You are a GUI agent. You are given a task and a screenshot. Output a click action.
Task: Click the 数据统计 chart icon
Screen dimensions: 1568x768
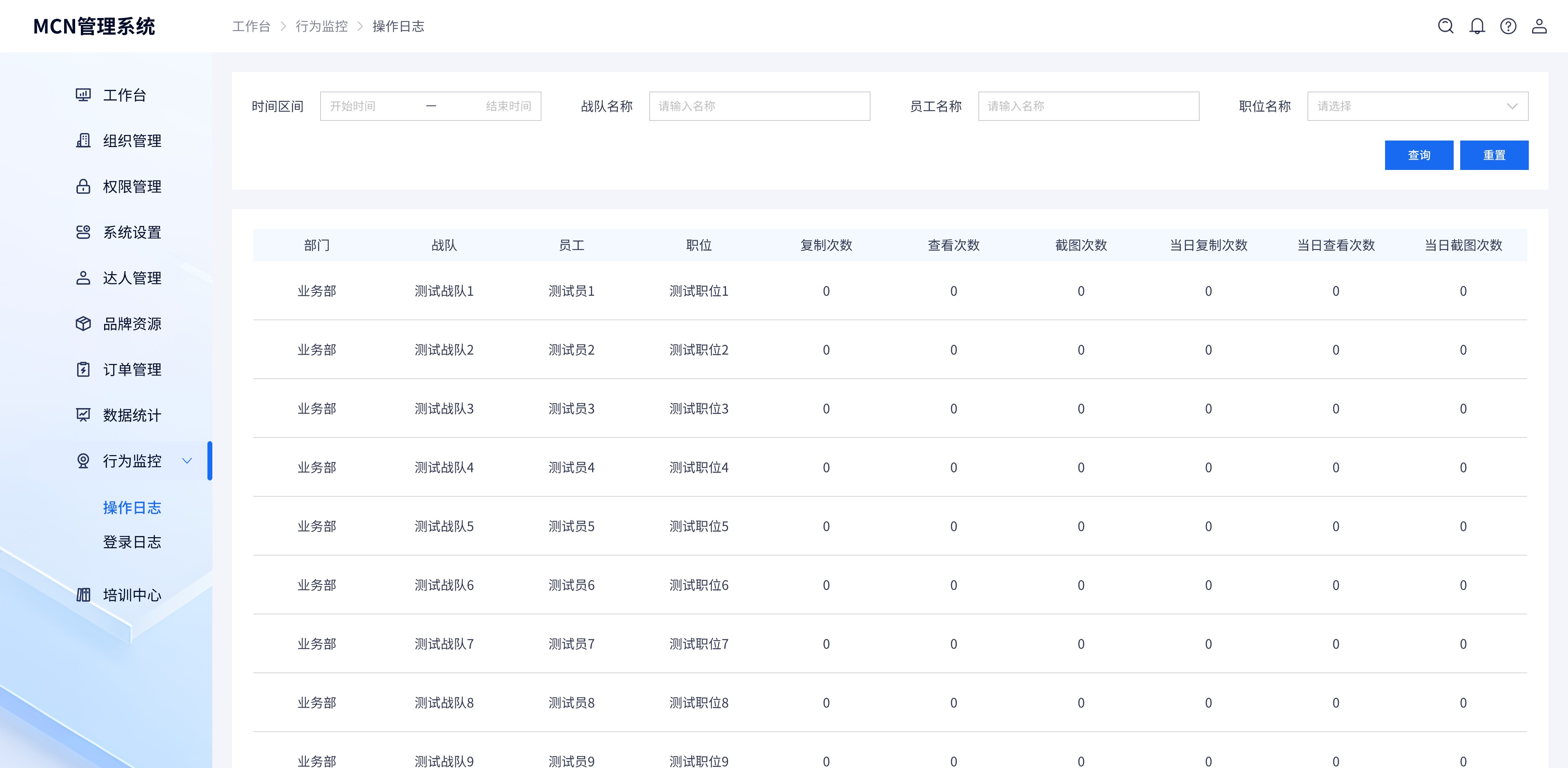tap(83, 415)
